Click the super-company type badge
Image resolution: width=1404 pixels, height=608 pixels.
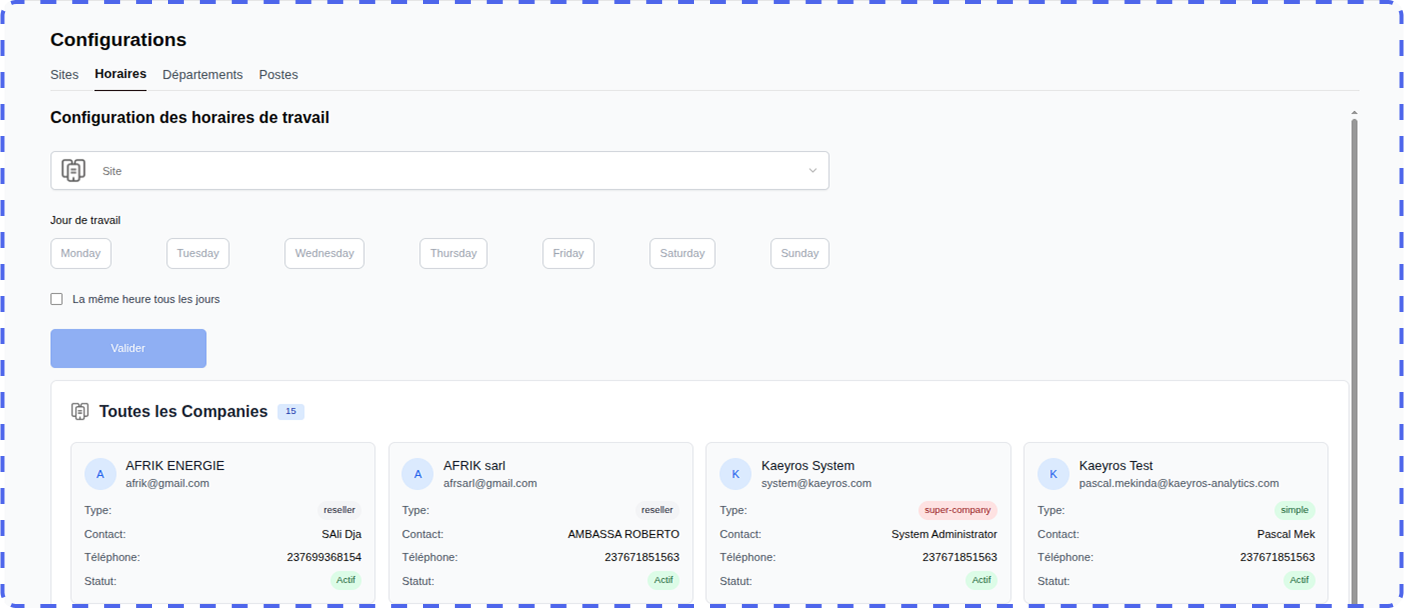click(x=957, y=510)
